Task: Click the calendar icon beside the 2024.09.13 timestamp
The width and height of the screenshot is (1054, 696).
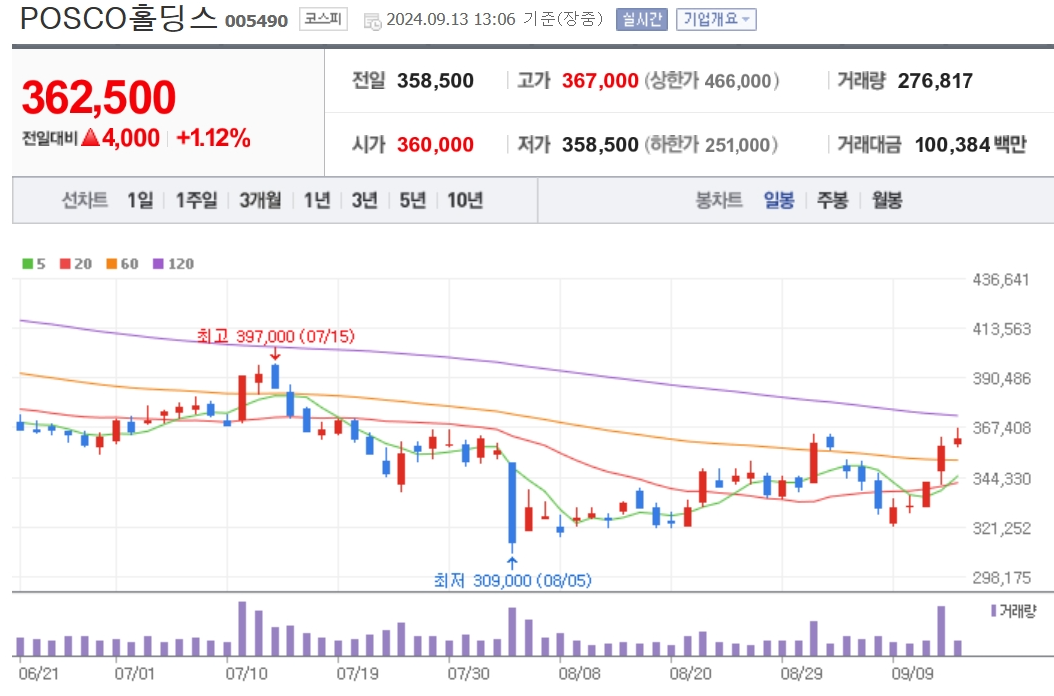Action: pyautogui.click(x=372, y=21)
